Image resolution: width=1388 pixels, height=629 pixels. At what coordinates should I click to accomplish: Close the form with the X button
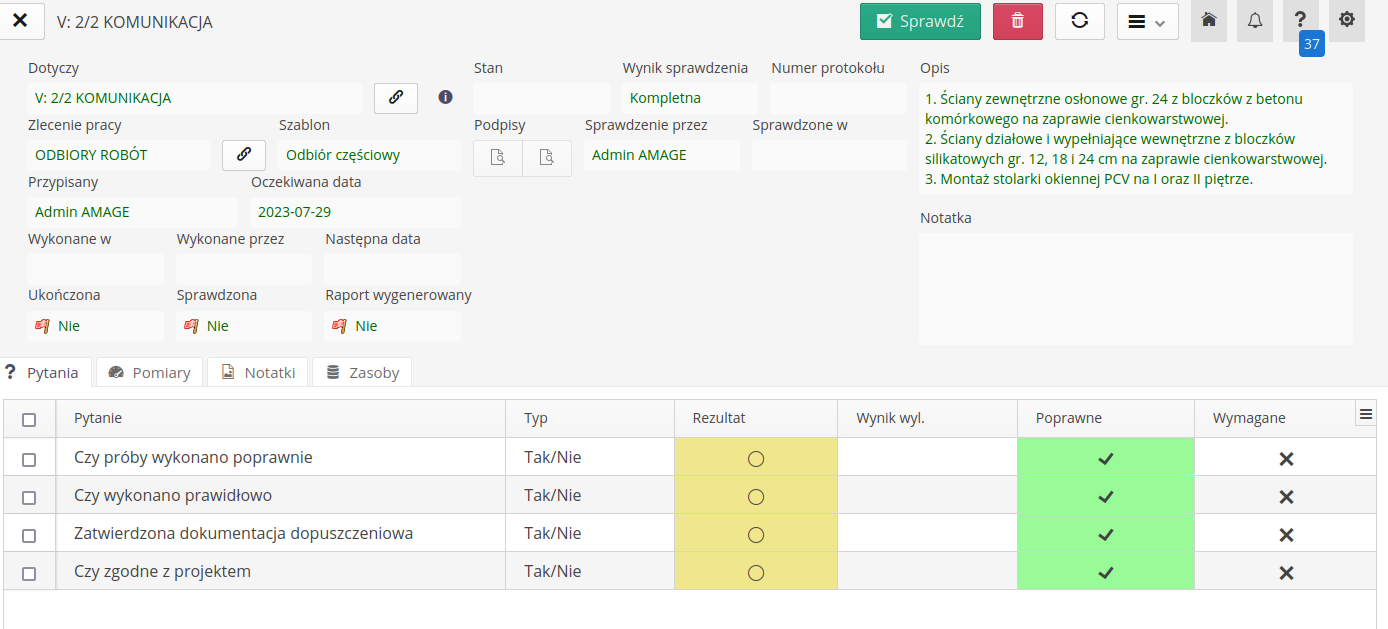(x=20, y=21)
